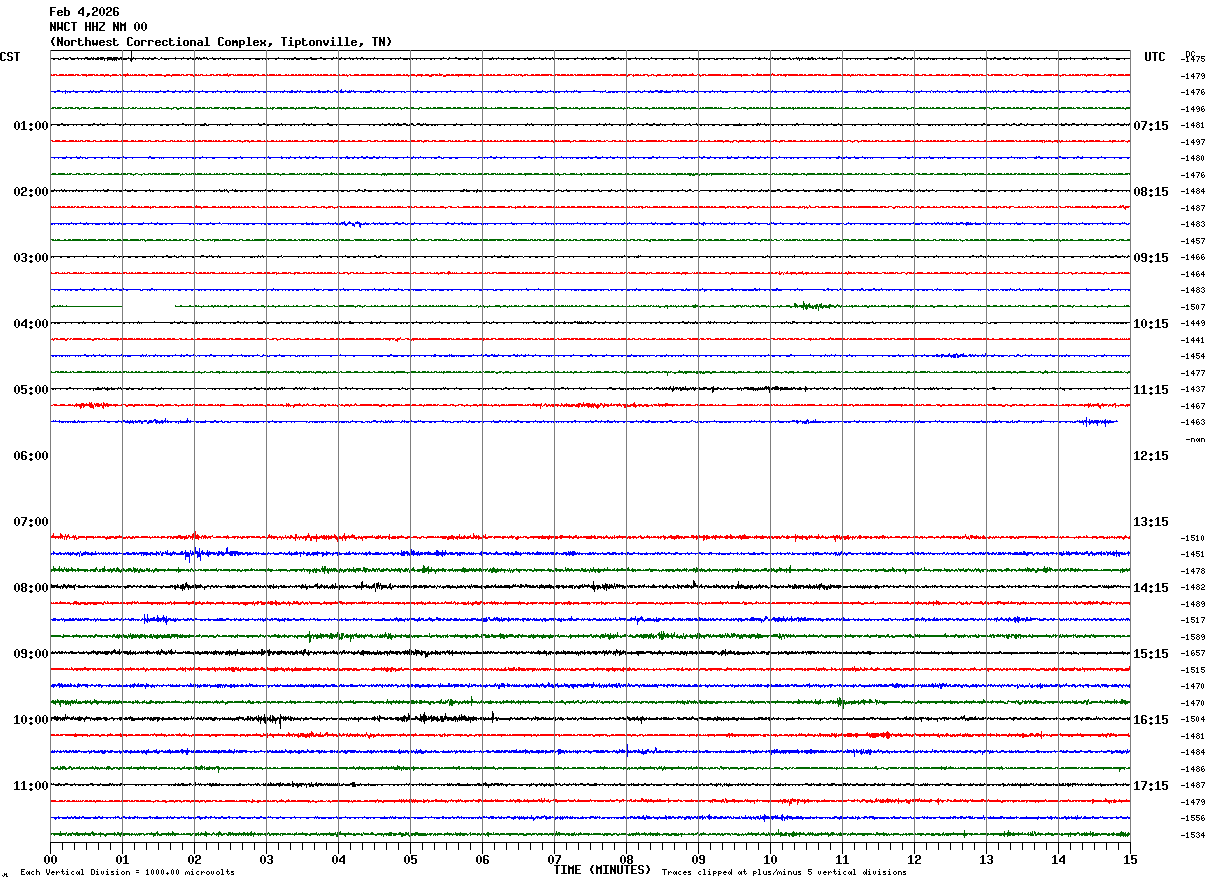Click the 03:00 CST time label
Viewport: 1210px width, 886px height.
31,258
